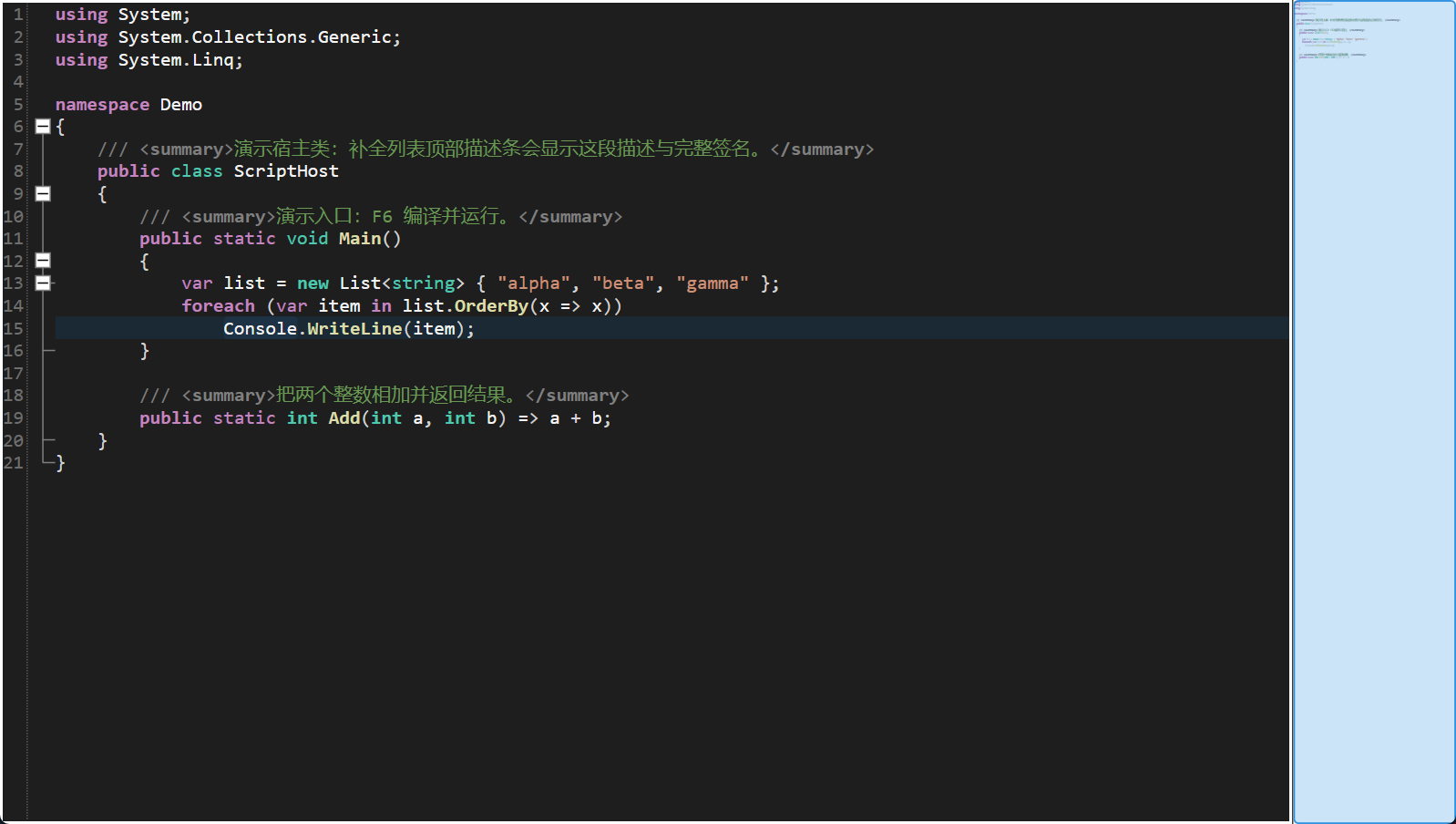This screenshot has width=1456, height=824.
Task: Click the class name 'ScriptHost'
Action: pyautogui.click(x=286, y=171)
